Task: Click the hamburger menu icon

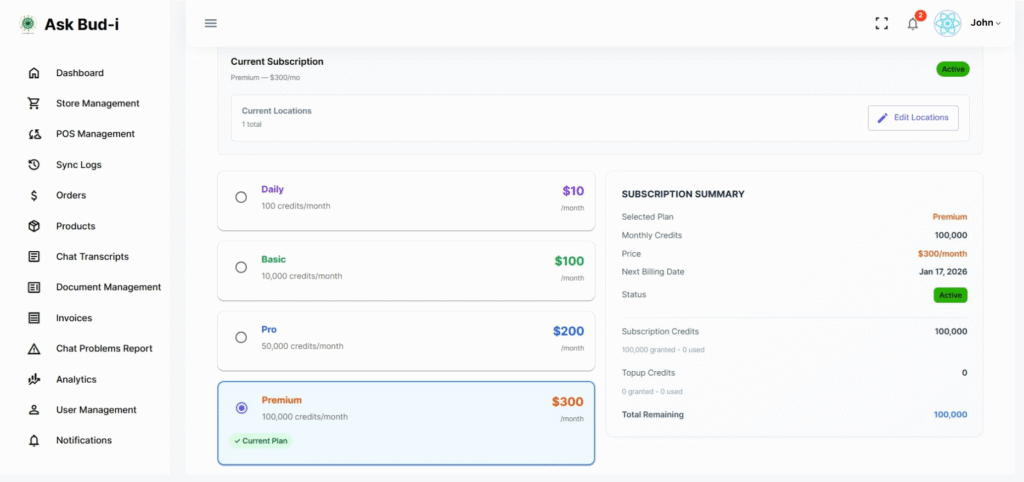Action: (211, 23)
